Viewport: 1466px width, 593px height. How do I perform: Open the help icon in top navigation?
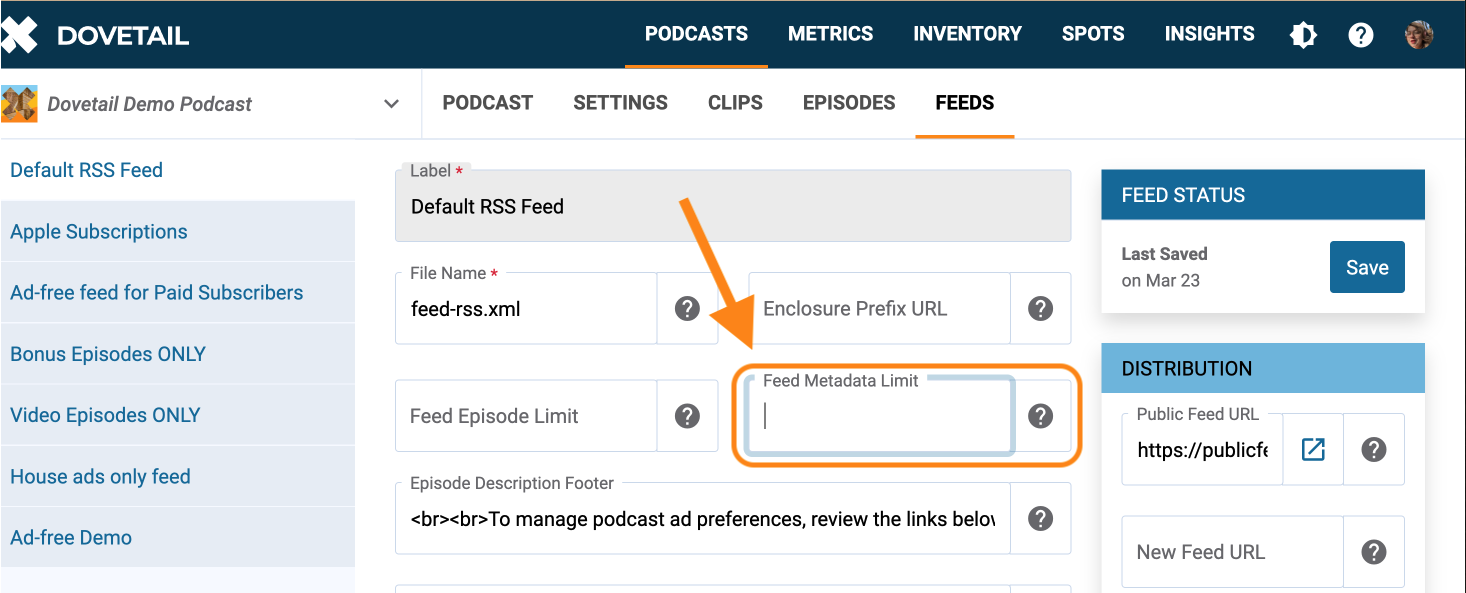point(1360,35)
